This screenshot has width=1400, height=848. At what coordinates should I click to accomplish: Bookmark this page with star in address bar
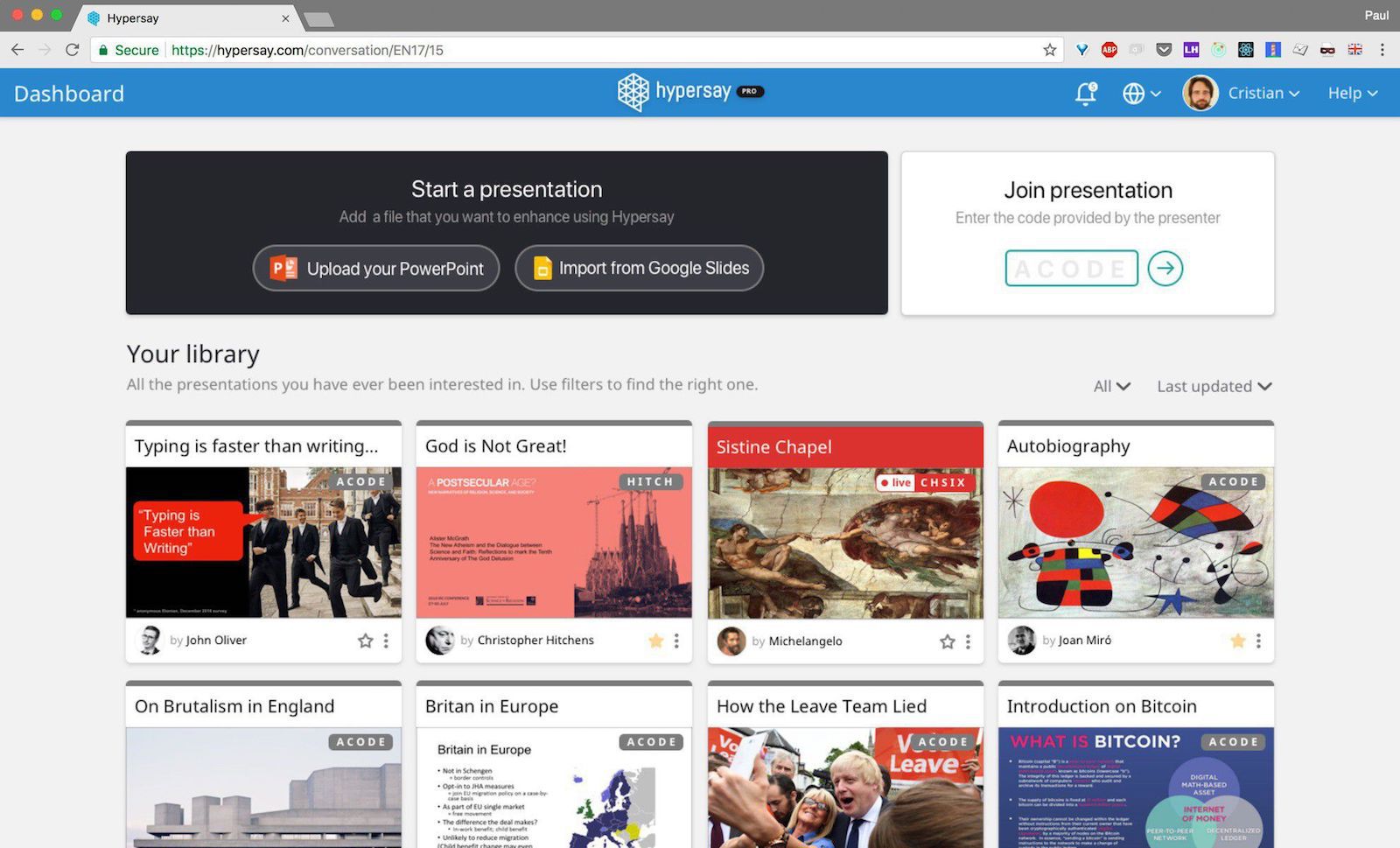(x=1049, y=50)
